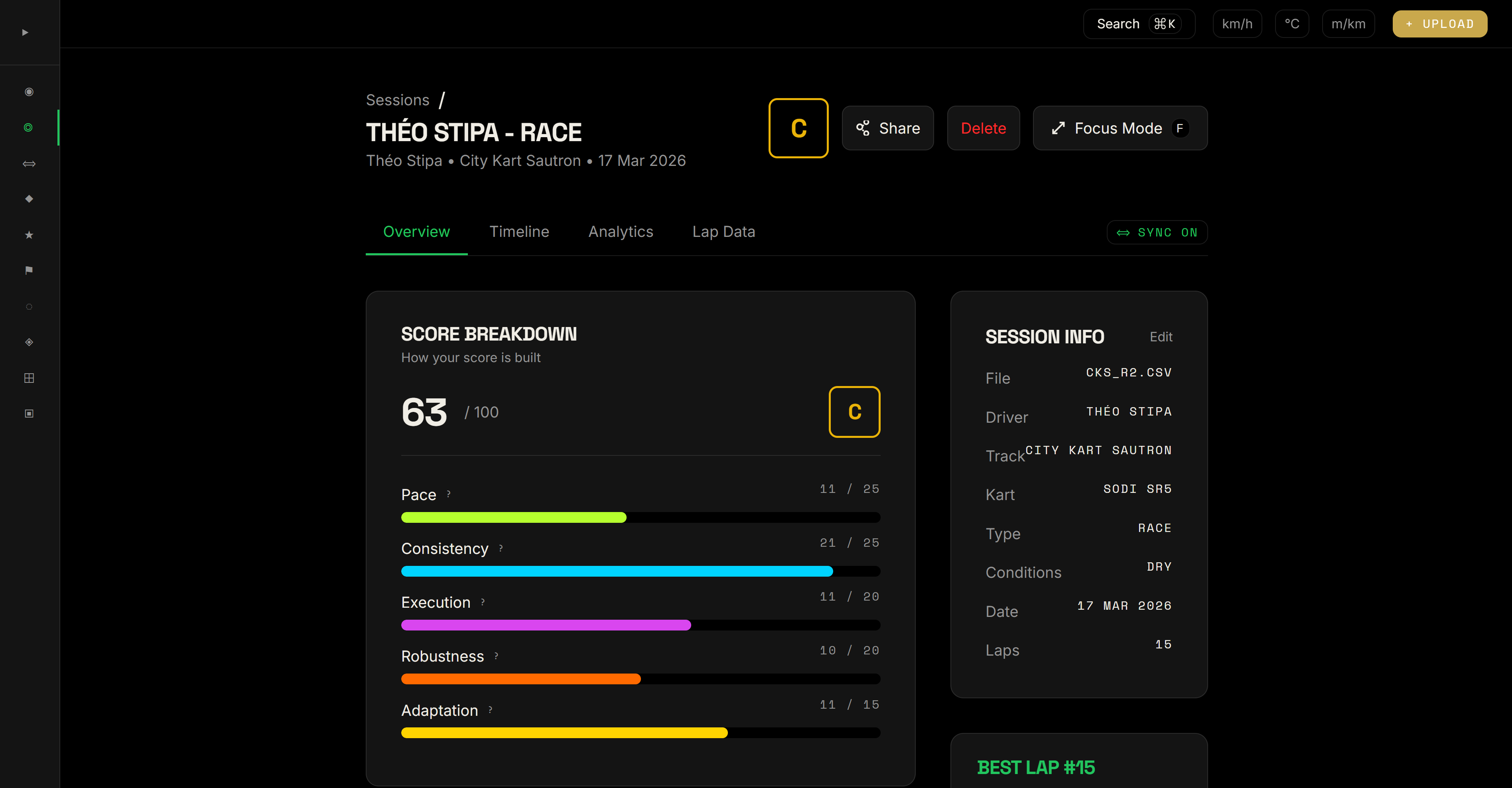
Task: Toggle the SYNC ON switch
Action: 1156,232
